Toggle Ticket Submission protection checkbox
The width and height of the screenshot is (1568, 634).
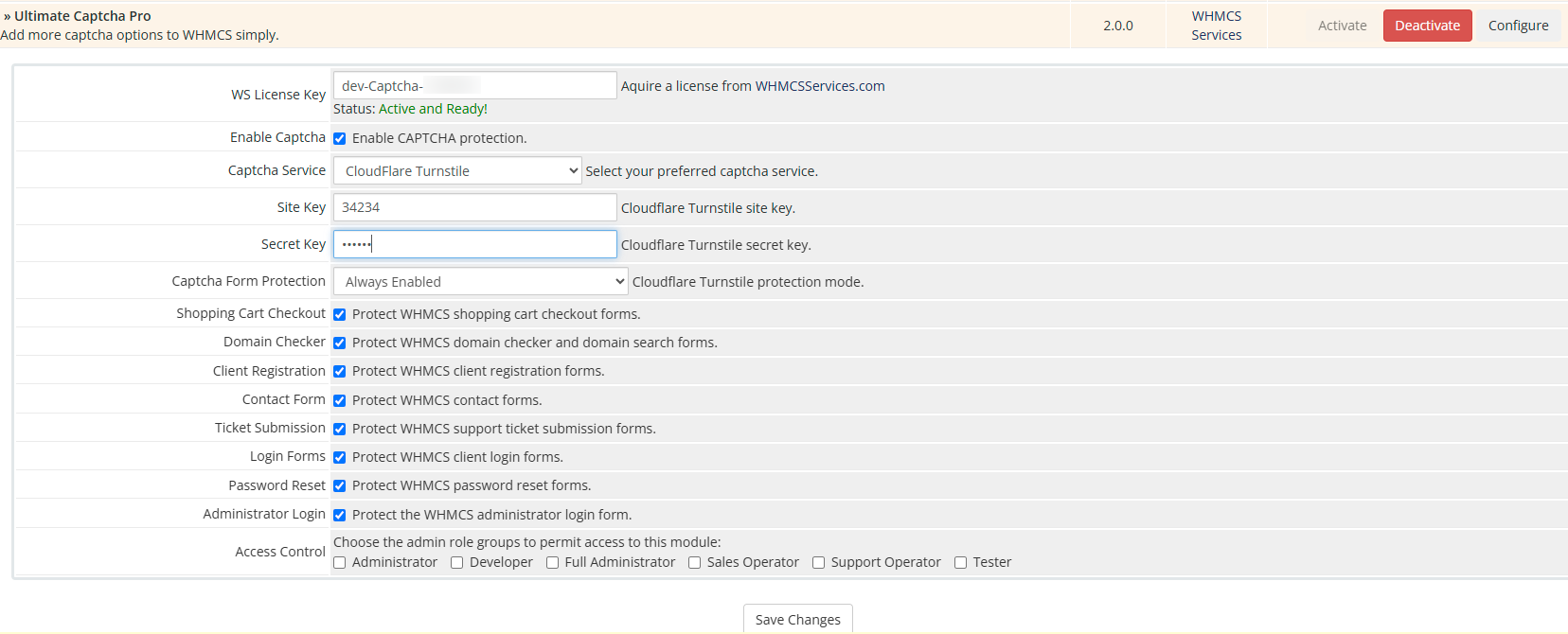click(340, 429)
